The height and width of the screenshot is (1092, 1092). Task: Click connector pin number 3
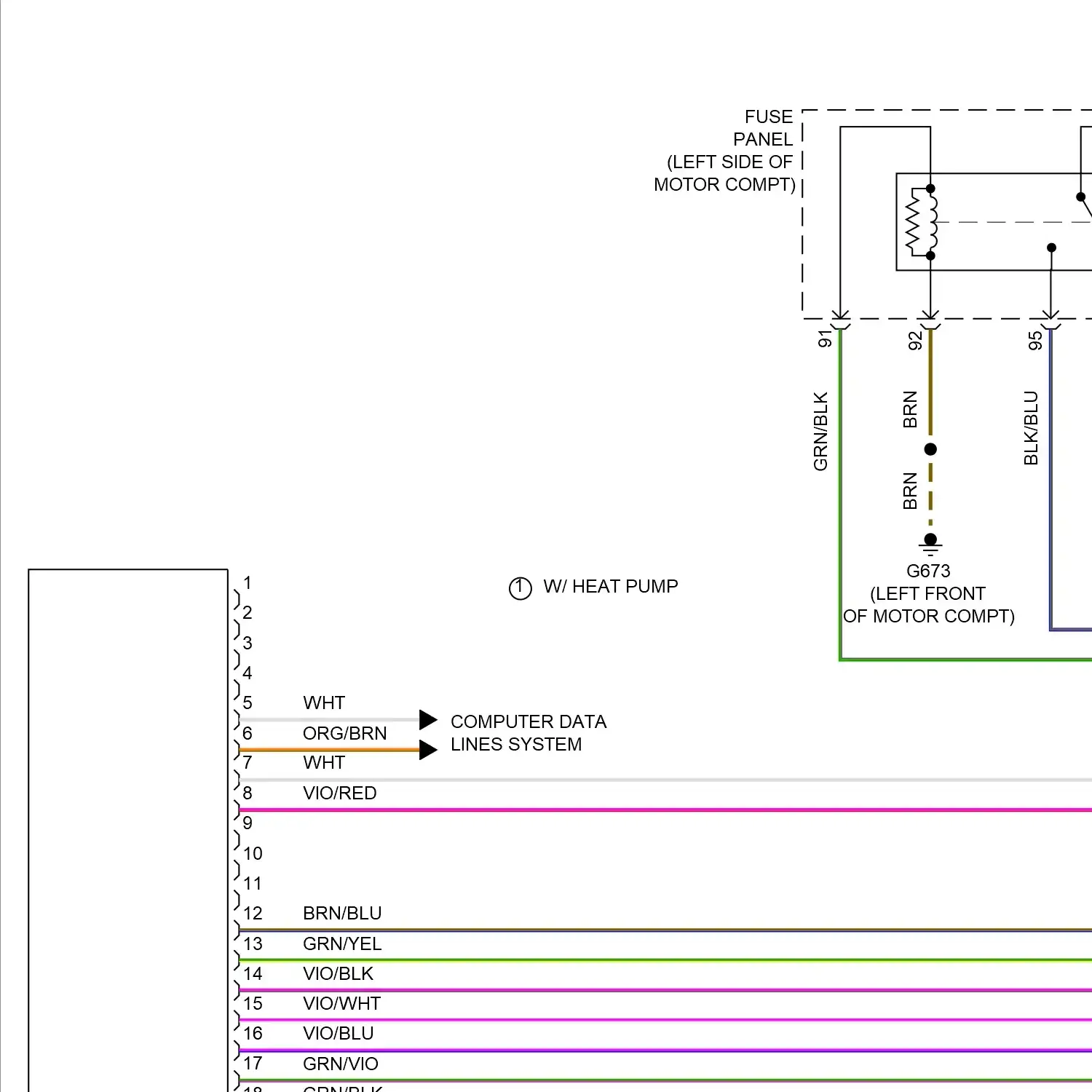[x=248, y=643]
